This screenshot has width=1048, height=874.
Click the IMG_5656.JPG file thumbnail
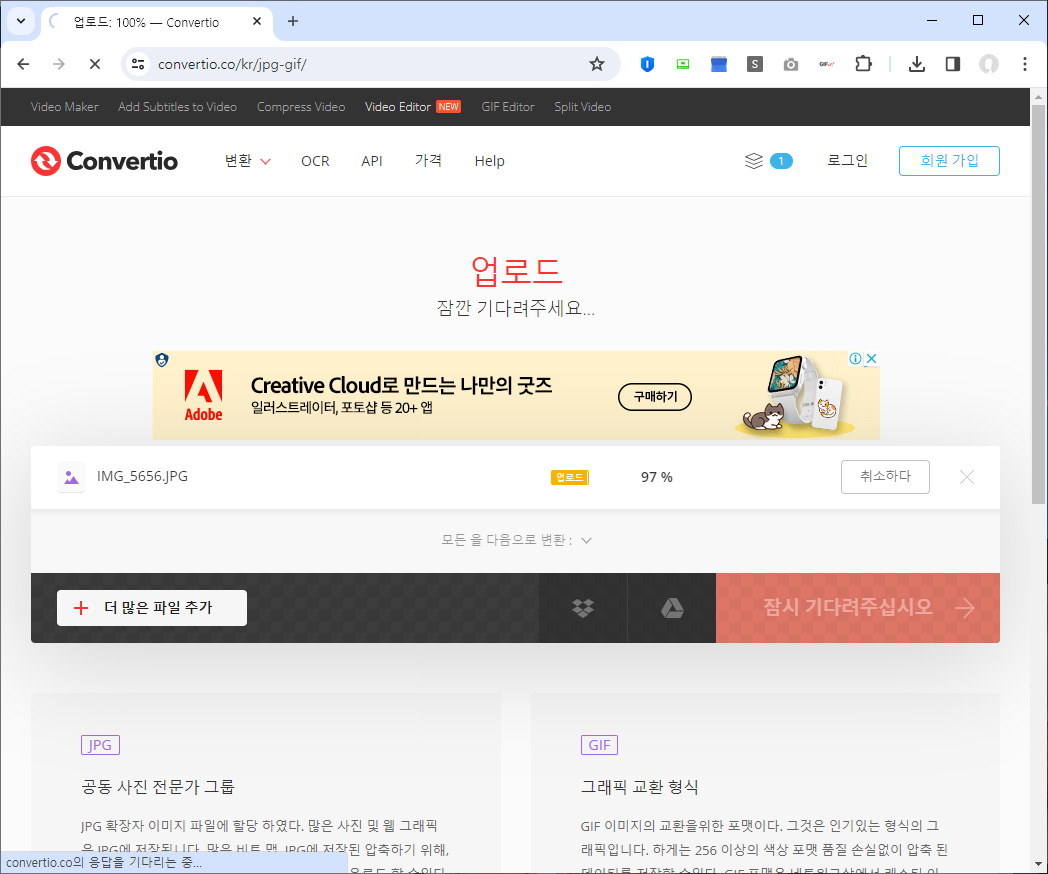point(71,477)
